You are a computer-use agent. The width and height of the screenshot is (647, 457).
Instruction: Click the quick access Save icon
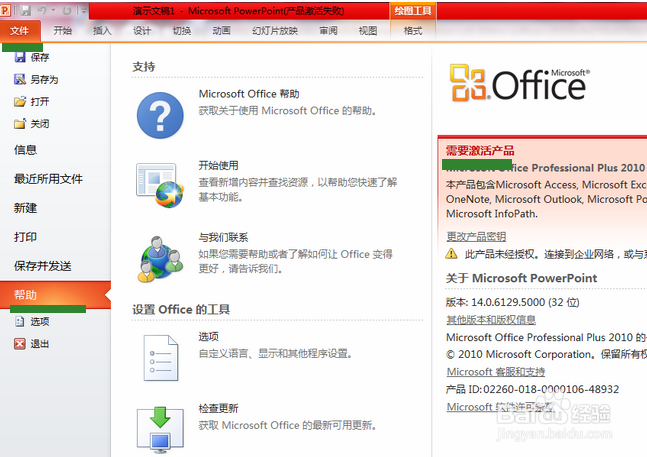point(26,10)
